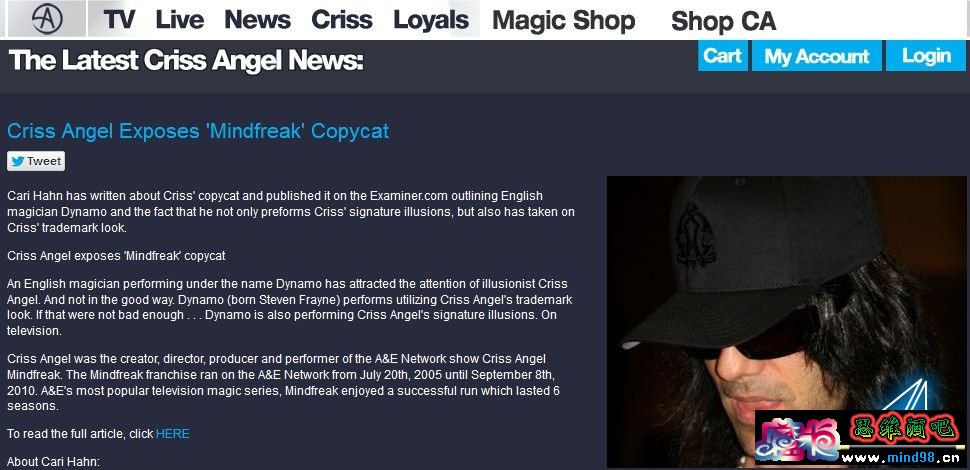Click 'The Latest Criss Angel News' heading

[x=186, y=61]
